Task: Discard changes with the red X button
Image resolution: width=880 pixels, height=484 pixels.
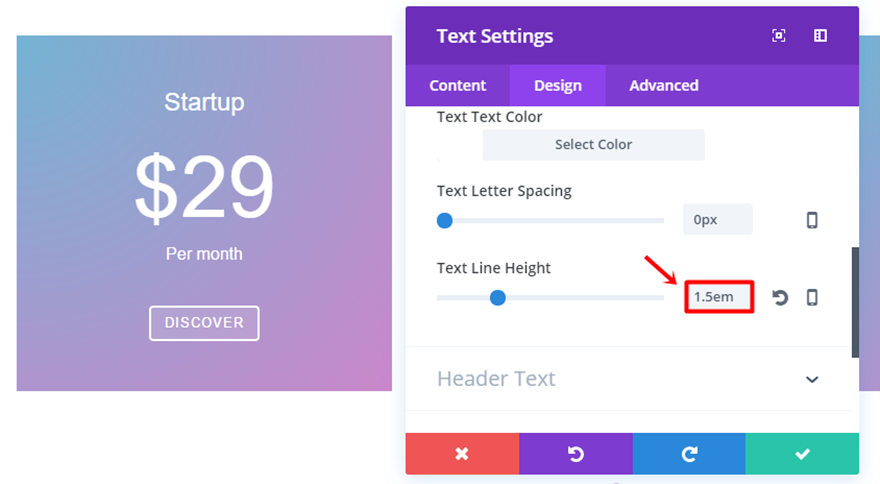Action: (462, 454)
